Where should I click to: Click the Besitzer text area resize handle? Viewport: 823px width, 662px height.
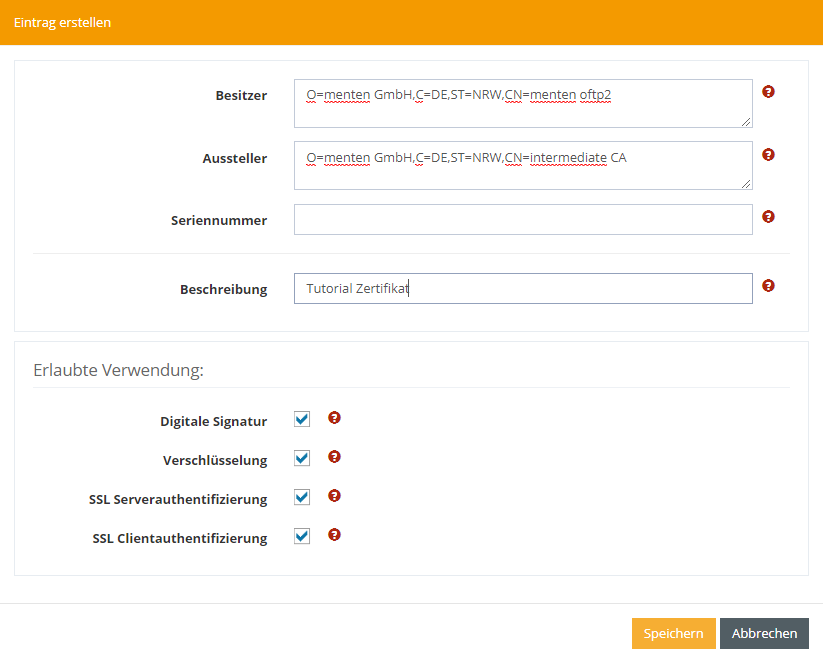pyautogui.click(x=746, y=122)
